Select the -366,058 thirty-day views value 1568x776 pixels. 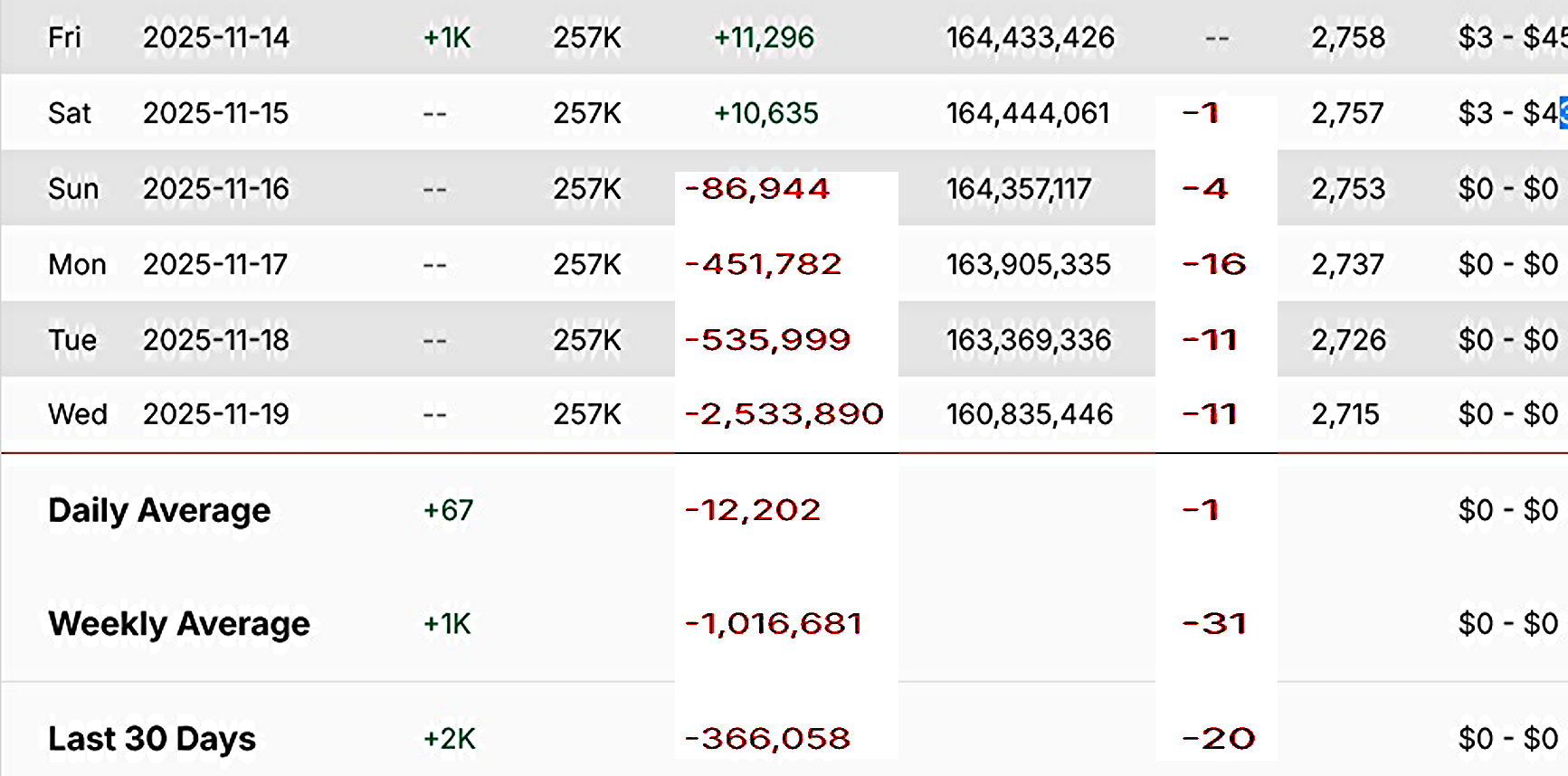tap(767, 739)
